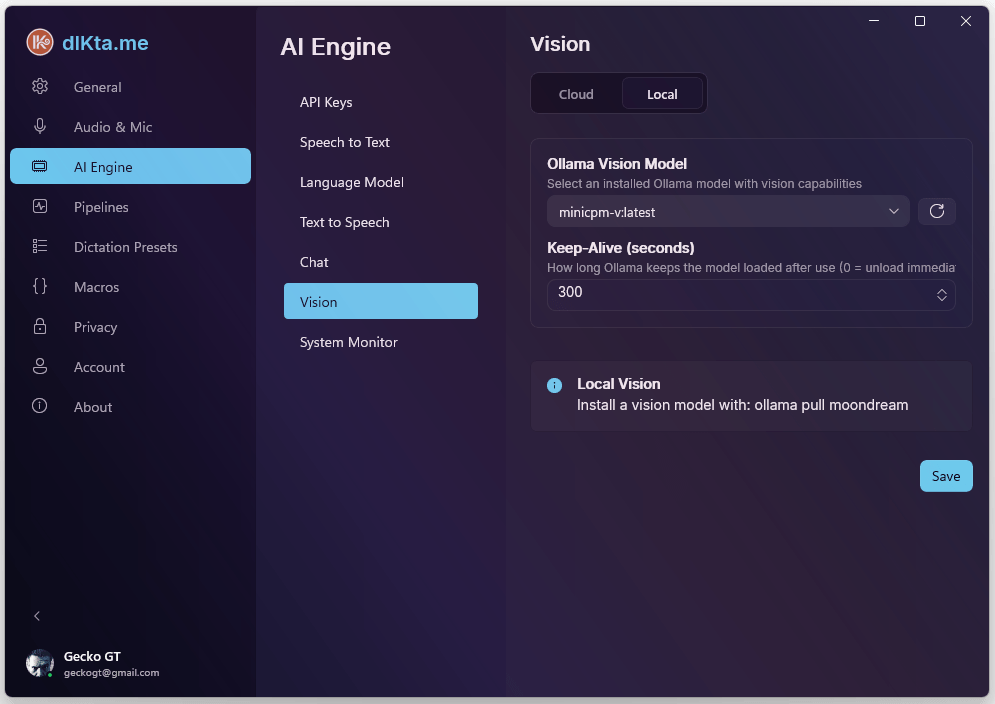This screenshot has width=995, height=704.
Task: Click the Local Vision info icon
Action: [x=554, y=385]
